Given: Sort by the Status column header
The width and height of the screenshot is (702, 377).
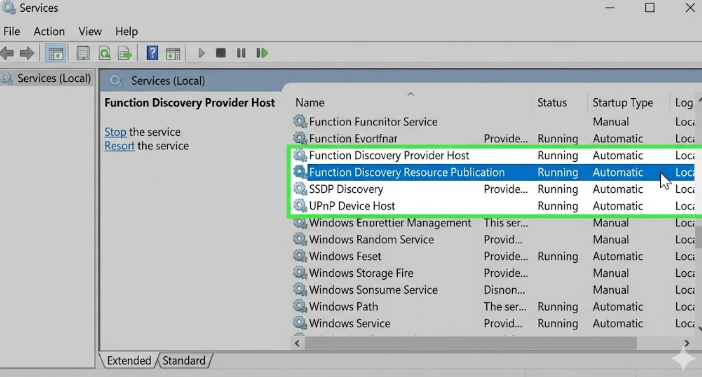Looking at the screenshot, I should (x=552, y=103).
